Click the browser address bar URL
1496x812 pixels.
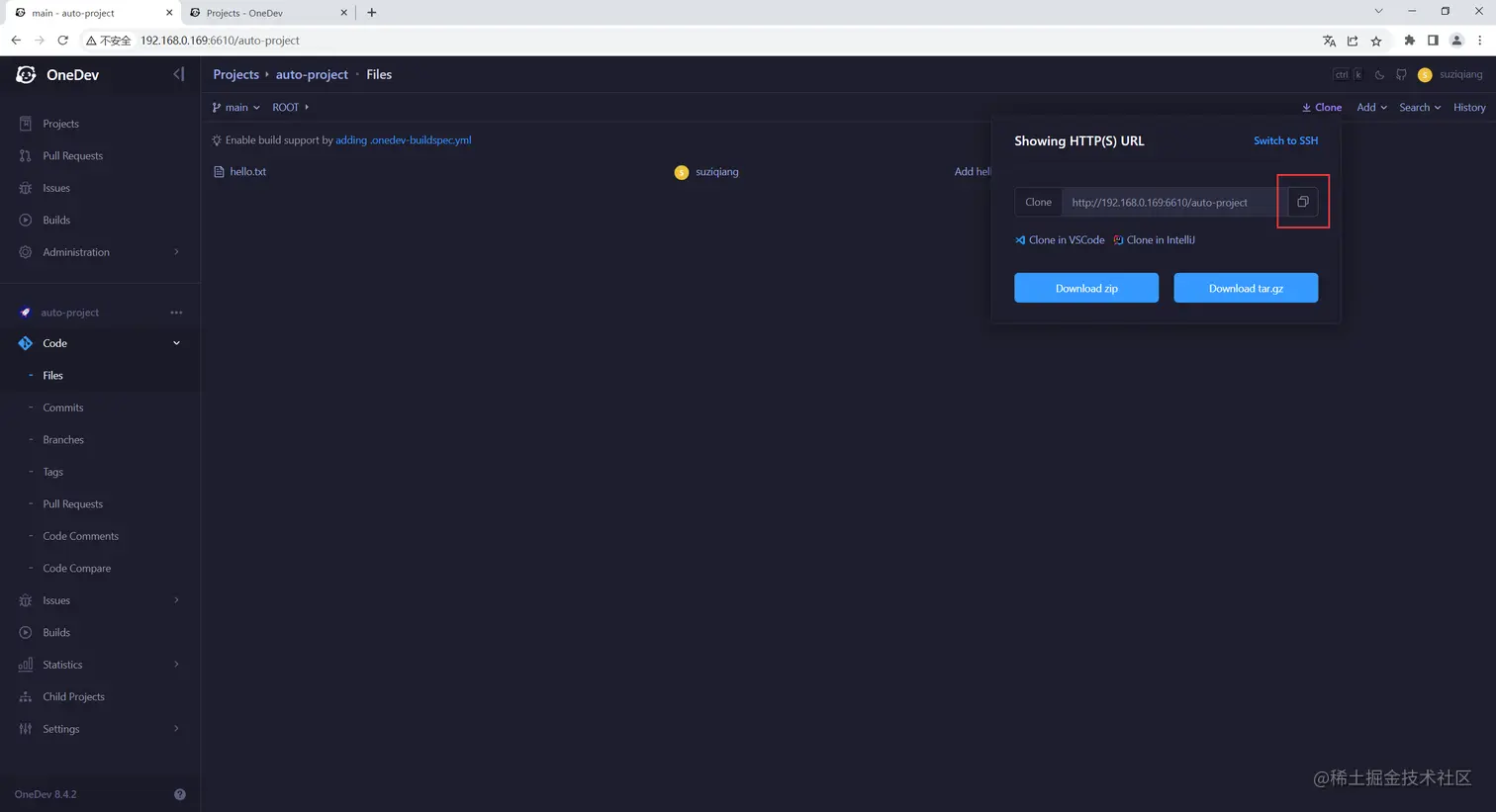point(220,41)
